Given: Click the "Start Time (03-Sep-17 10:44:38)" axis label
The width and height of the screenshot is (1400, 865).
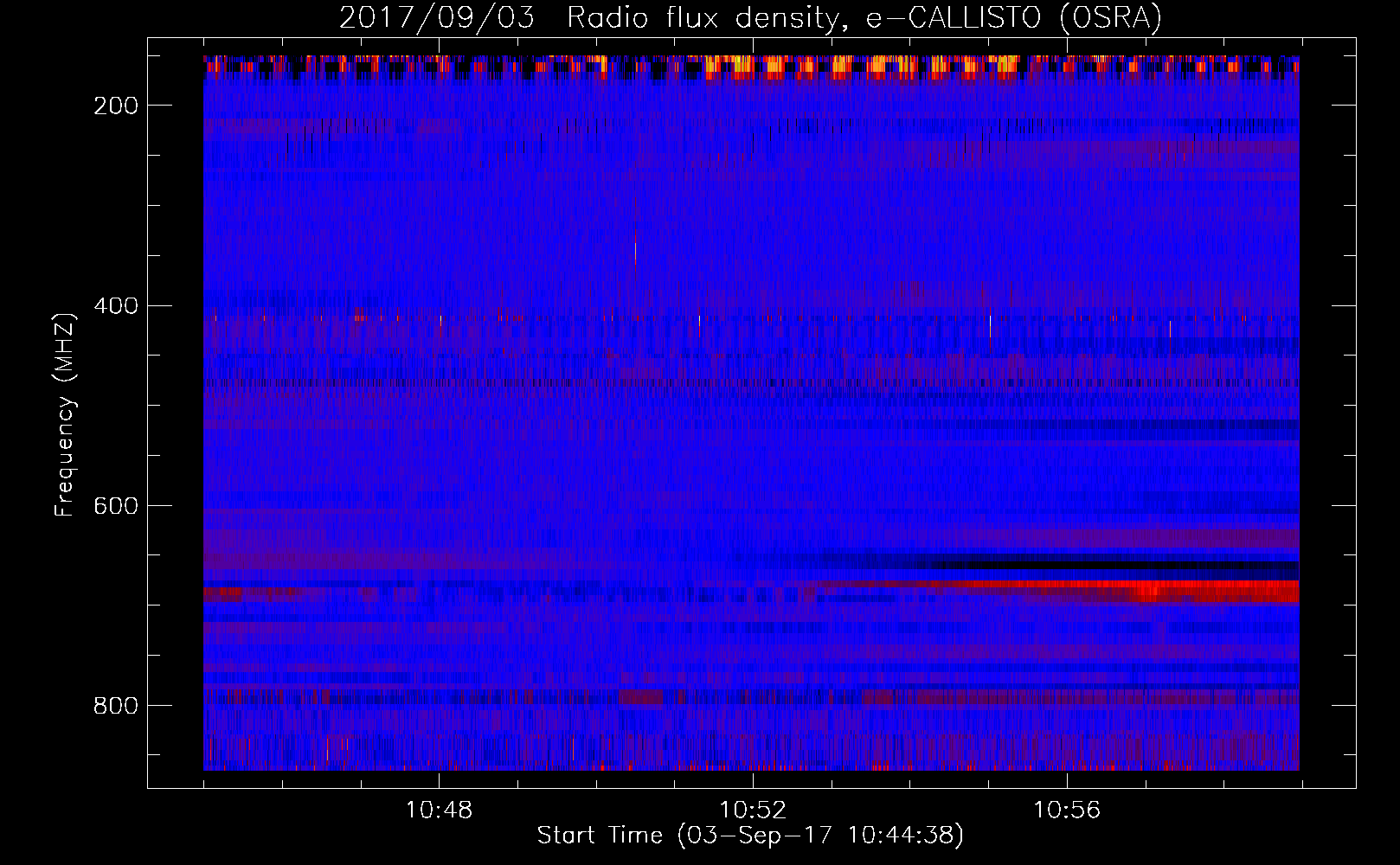Looking at the screenshot, I should [x=750, y=836].
